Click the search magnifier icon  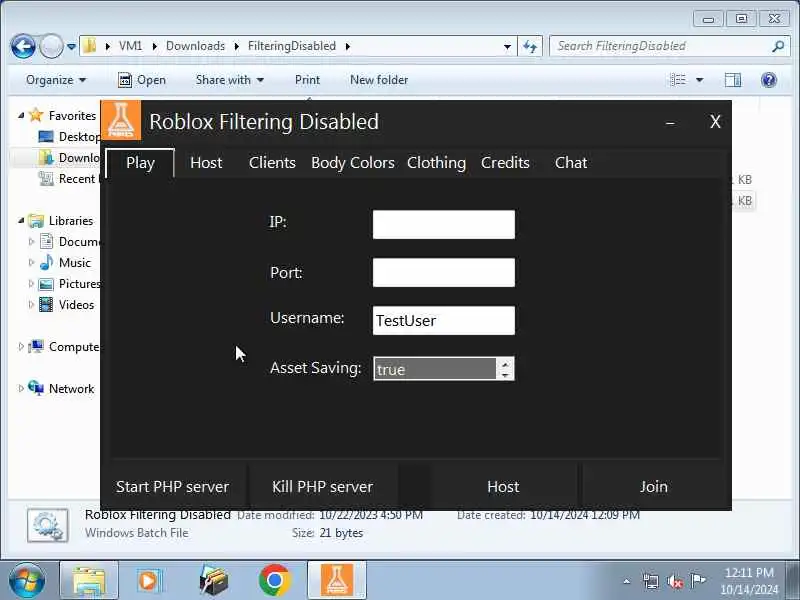pyautogui.click(x=778, y=46)
